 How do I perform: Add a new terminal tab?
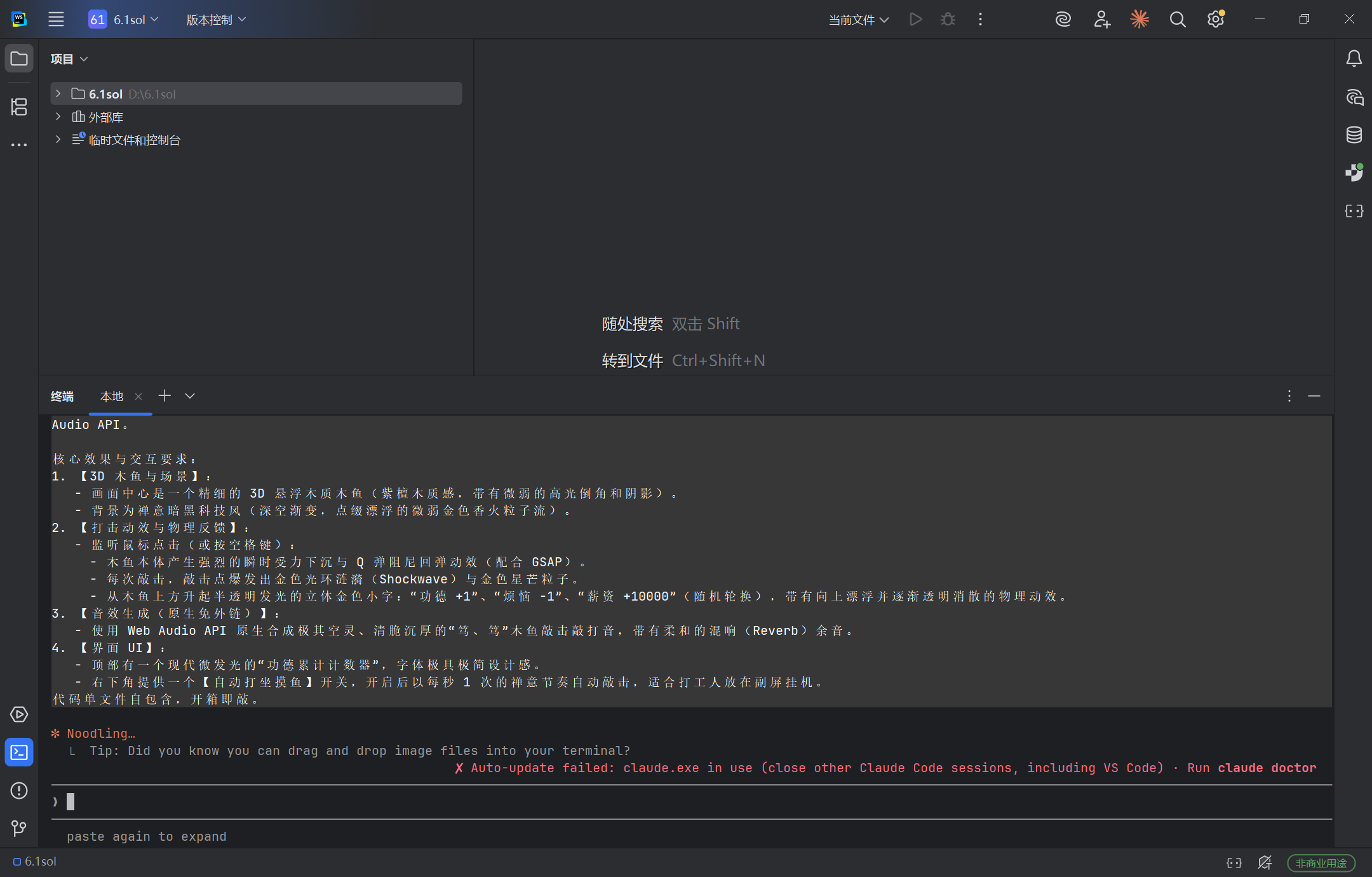(x=165, y=396)
